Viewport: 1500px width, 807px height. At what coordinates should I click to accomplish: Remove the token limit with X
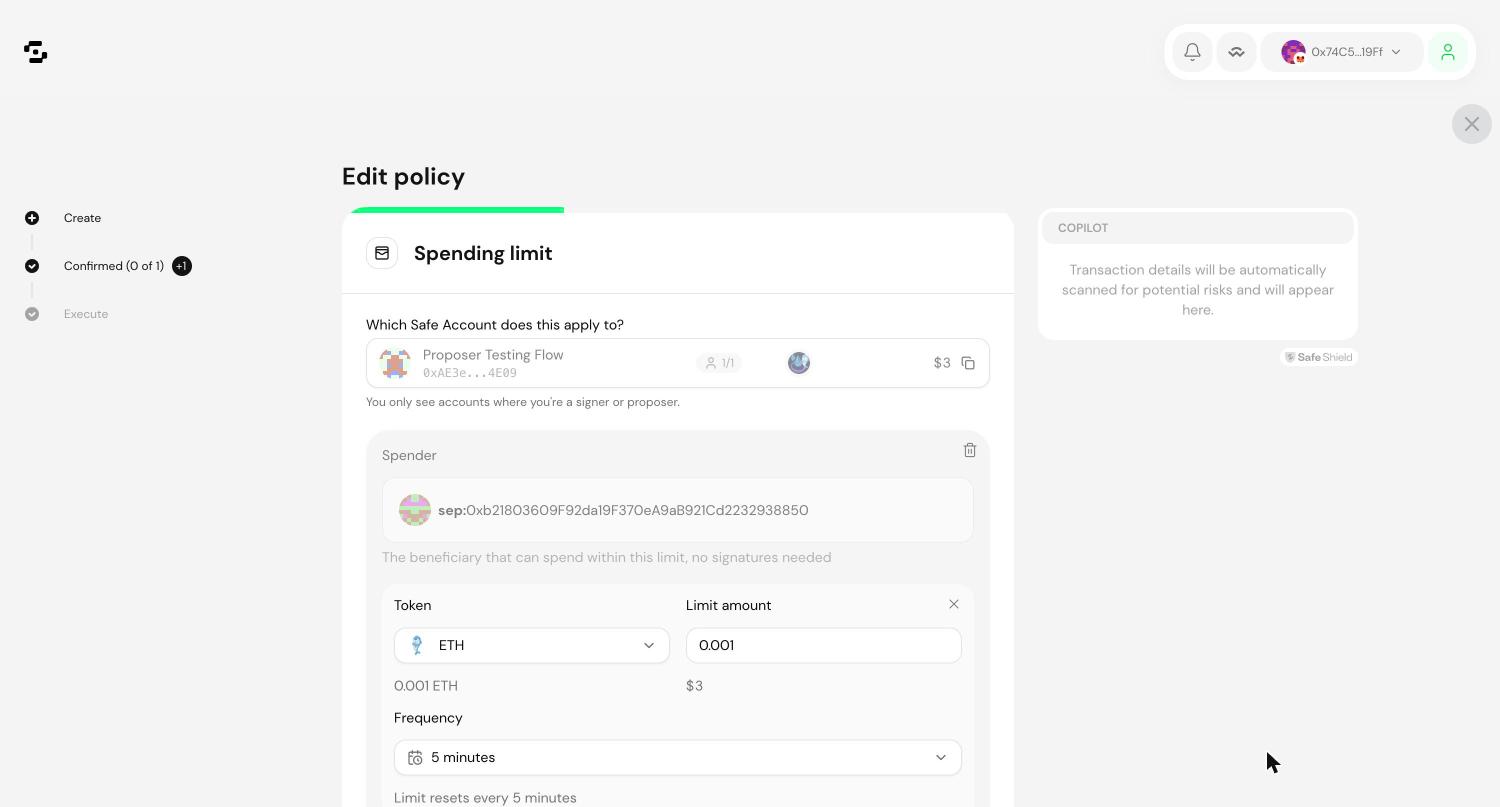point(953,604)
